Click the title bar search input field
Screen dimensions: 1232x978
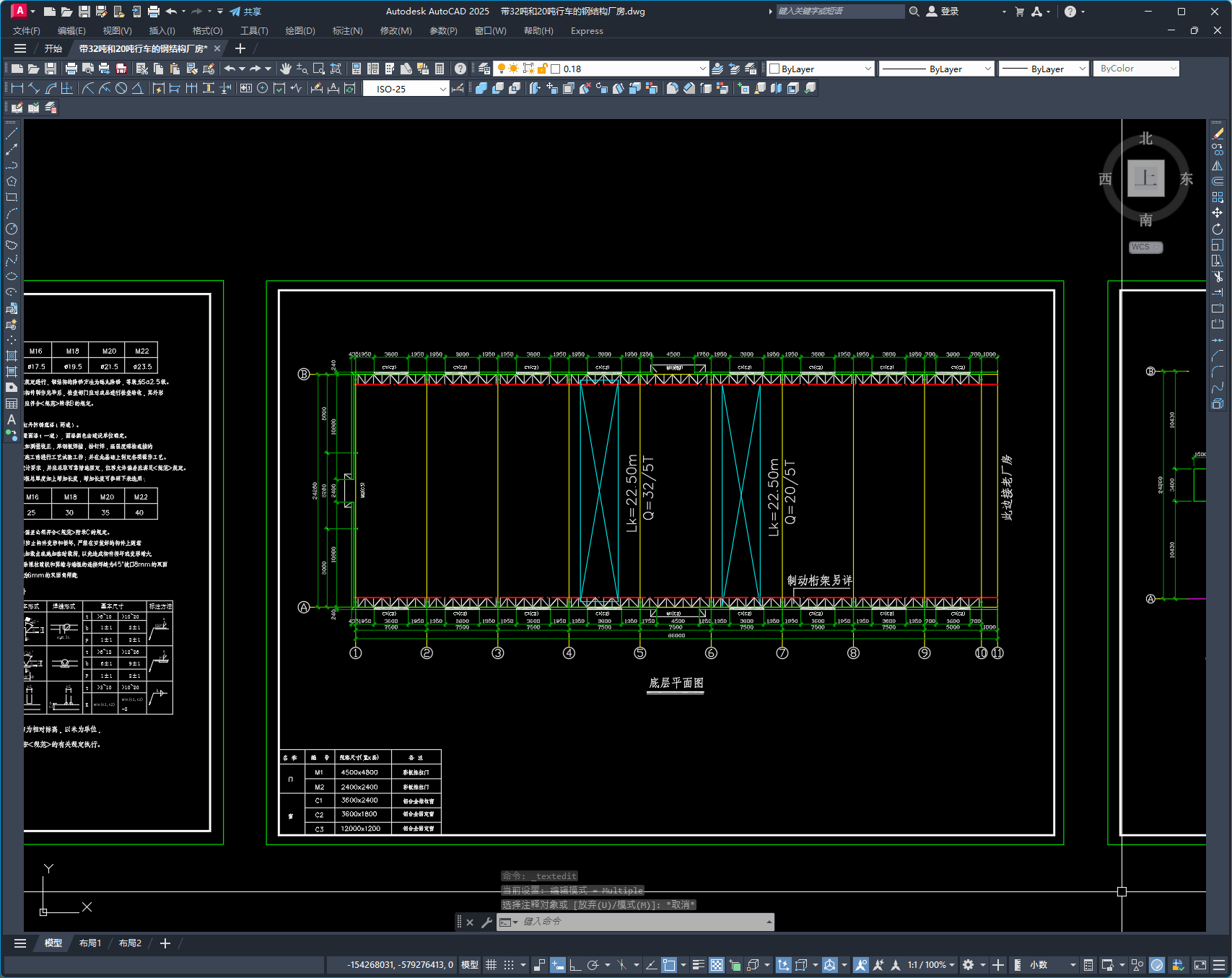[x=840, y=12]
